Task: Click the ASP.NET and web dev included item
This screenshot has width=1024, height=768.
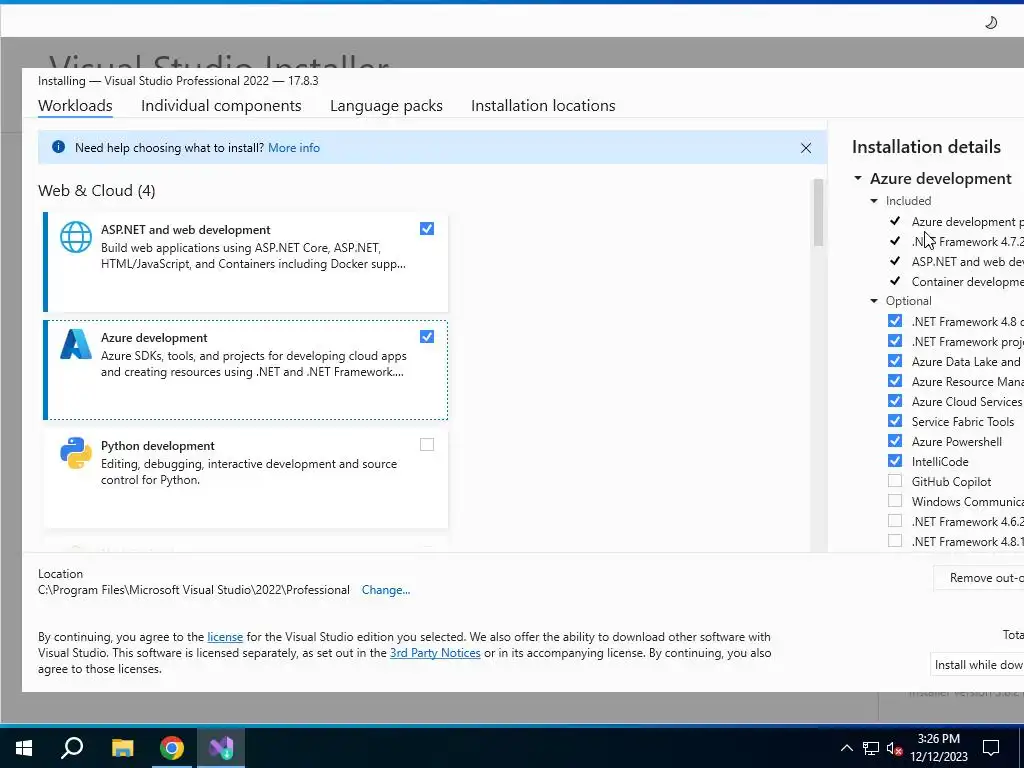Action: (967, 262)
